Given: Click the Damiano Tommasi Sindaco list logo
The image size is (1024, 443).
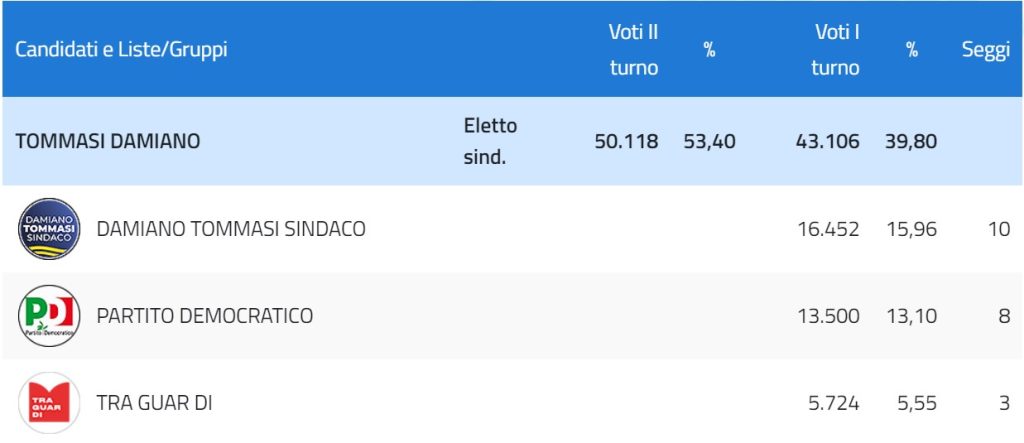Looking at the screenshot, I should pyautogui.click(x=49, y=229).
